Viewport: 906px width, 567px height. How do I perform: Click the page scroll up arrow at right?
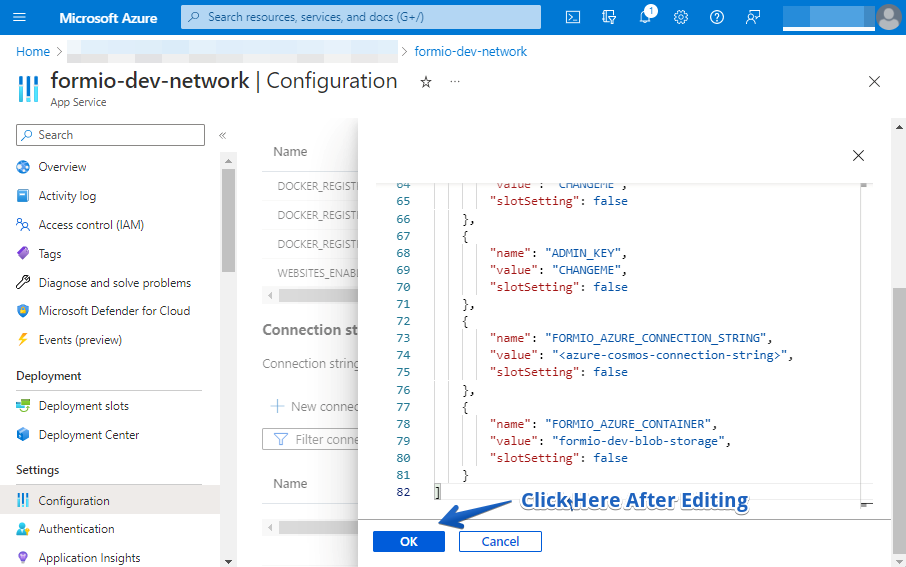pyautogui.click(x=899, y=127)
